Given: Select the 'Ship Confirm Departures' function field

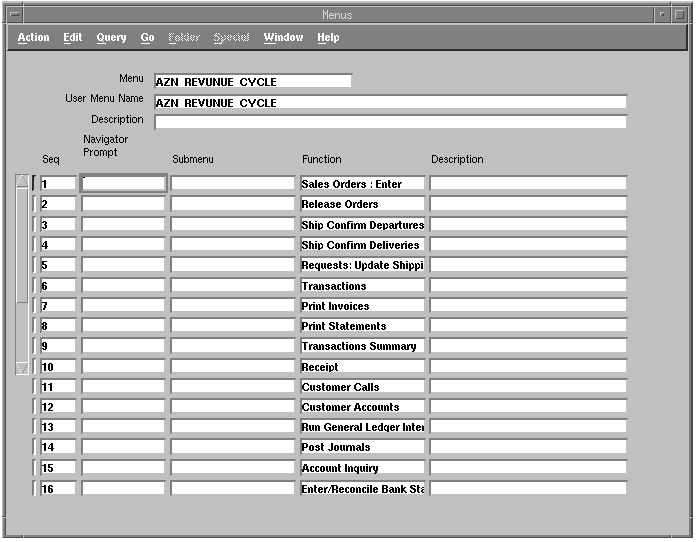Looking at the screenshot, I should click(x=363, y=224).
